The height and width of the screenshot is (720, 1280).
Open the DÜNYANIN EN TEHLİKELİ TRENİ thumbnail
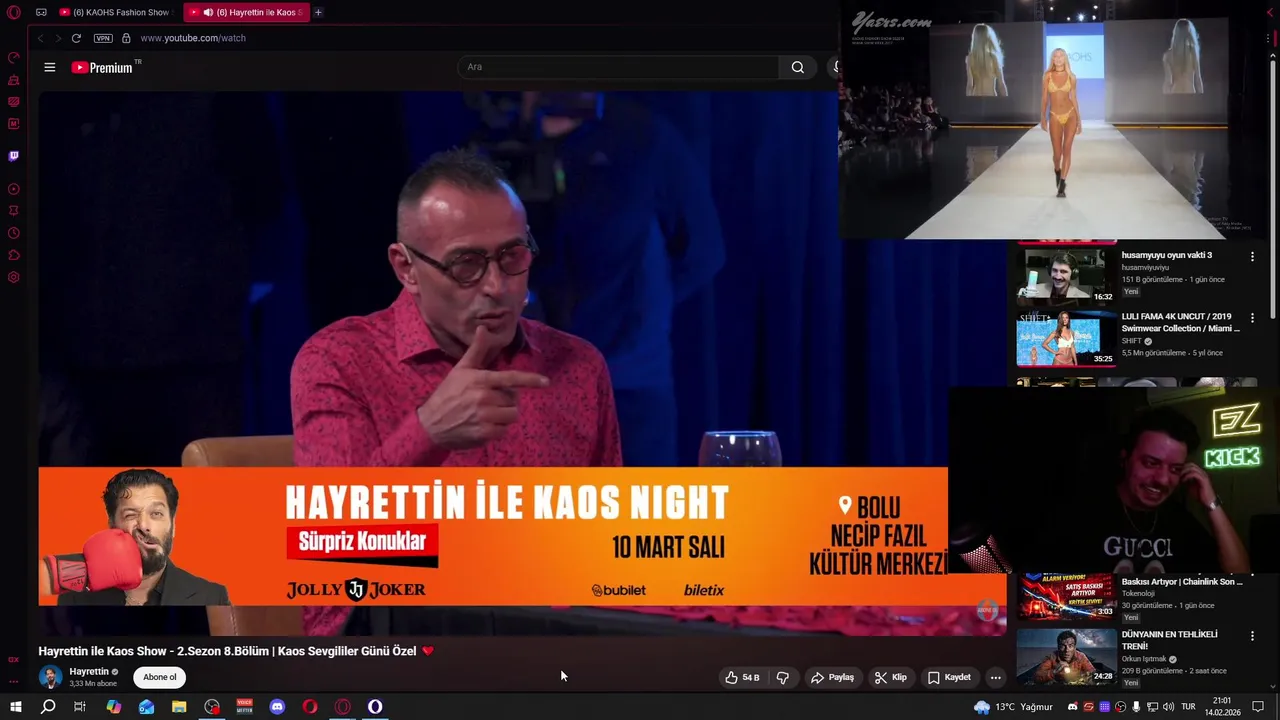[1066, 656]
